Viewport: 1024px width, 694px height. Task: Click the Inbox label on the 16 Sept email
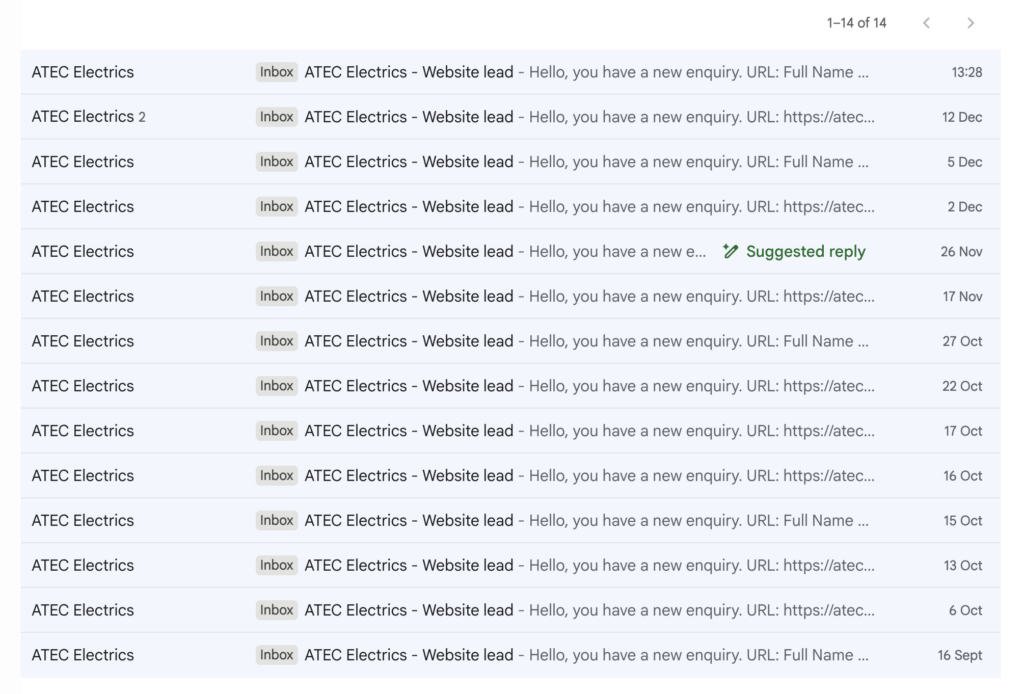click(x=276, y=655)
